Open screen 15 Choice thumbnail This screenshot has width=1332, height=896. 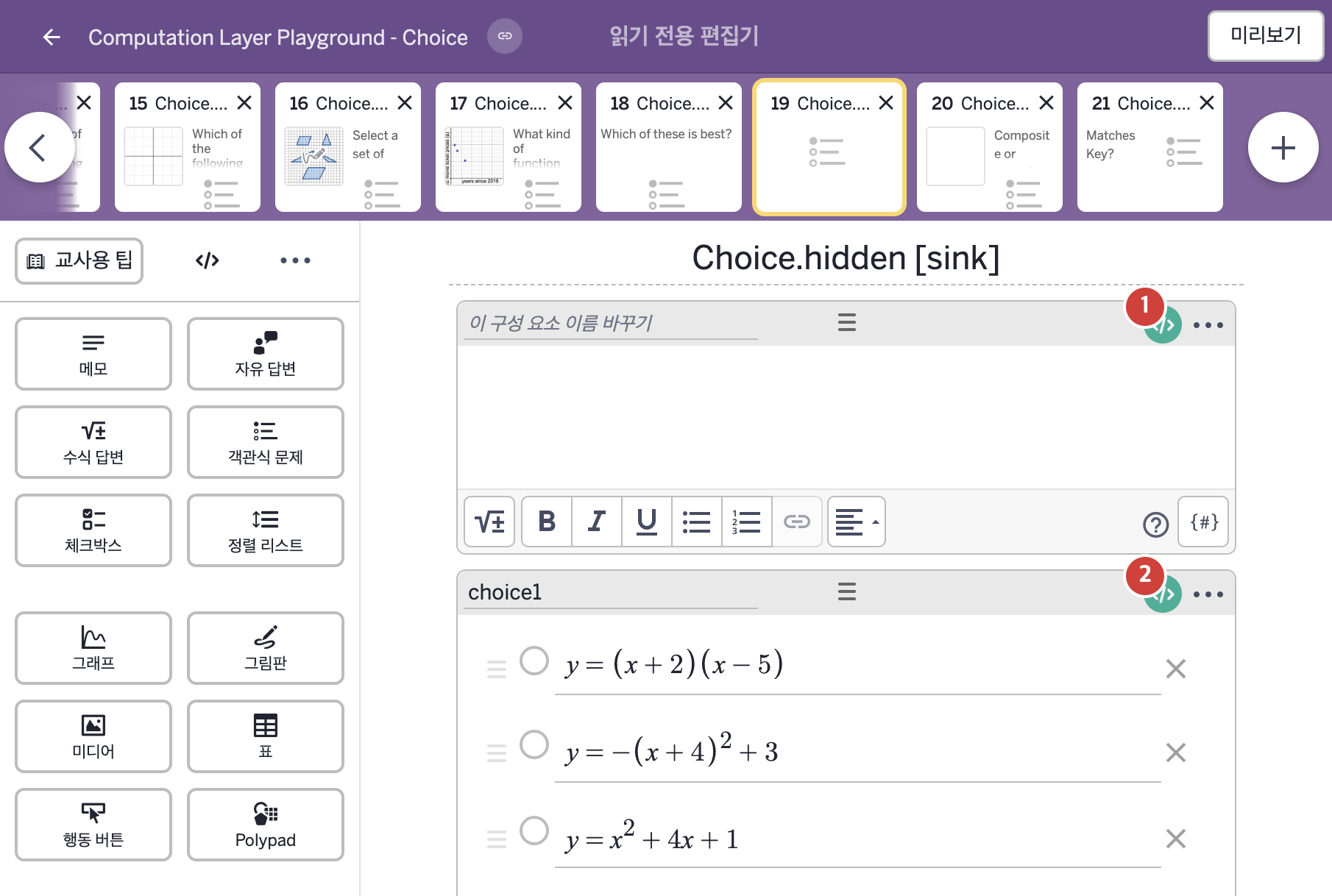(188, 147)
